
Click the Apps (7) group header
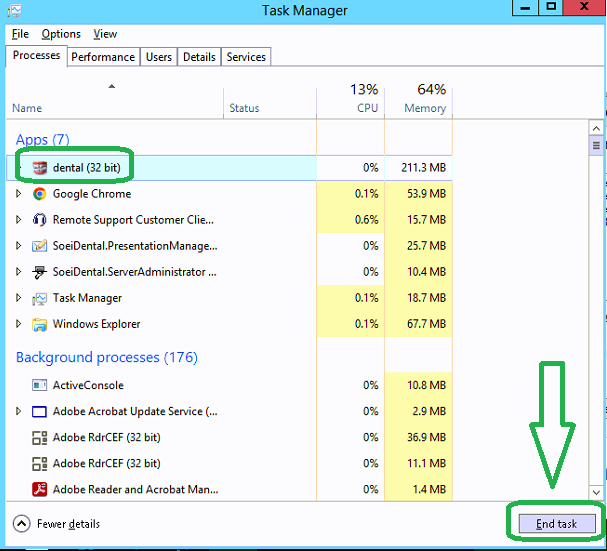[43, 139]
